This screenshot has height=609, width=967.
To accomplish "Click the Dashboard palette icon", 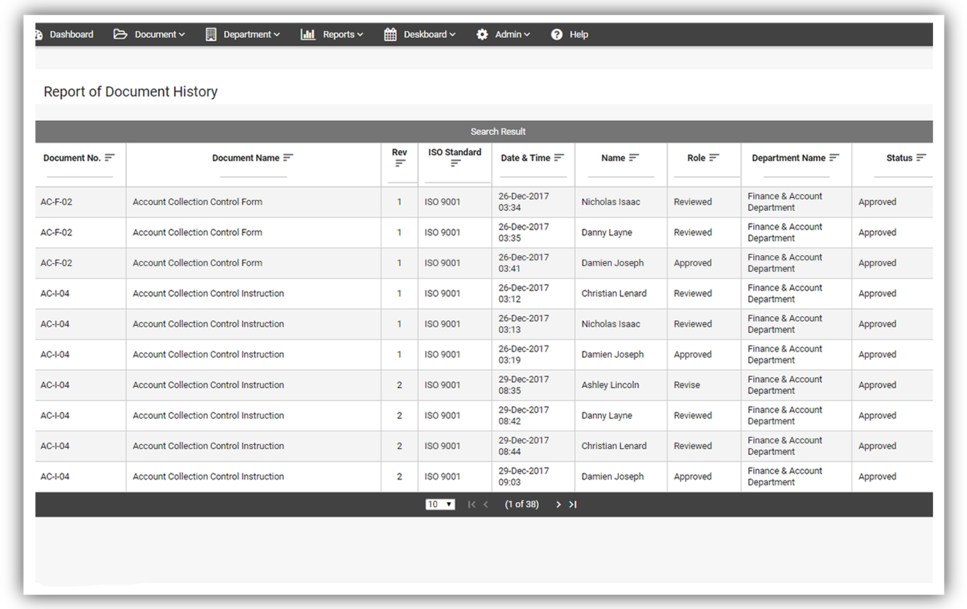I will tap(39, 35).
